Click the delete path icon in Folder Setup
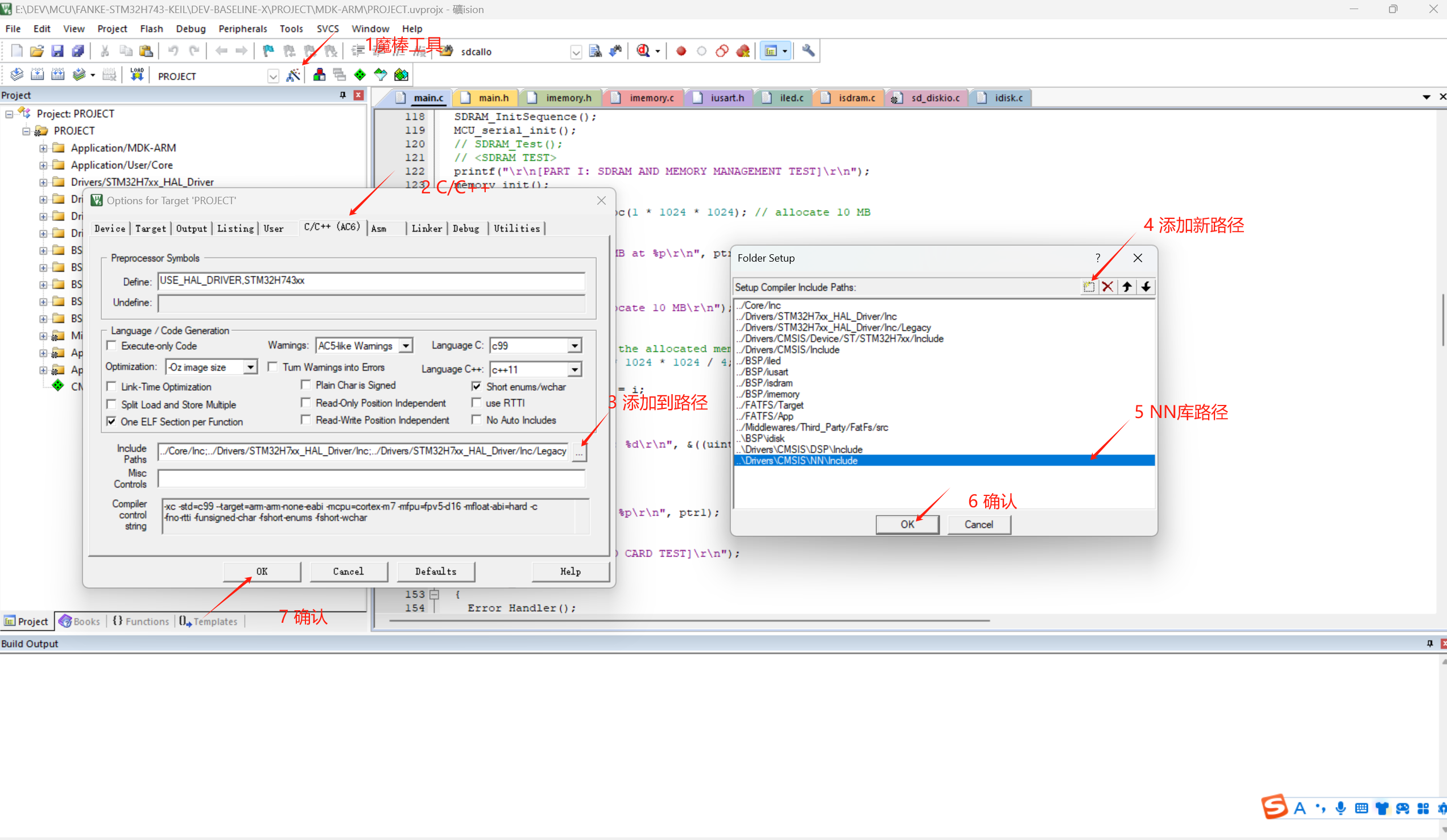The width and height of the screenshot is (1447, 840). click(1107, 287)
